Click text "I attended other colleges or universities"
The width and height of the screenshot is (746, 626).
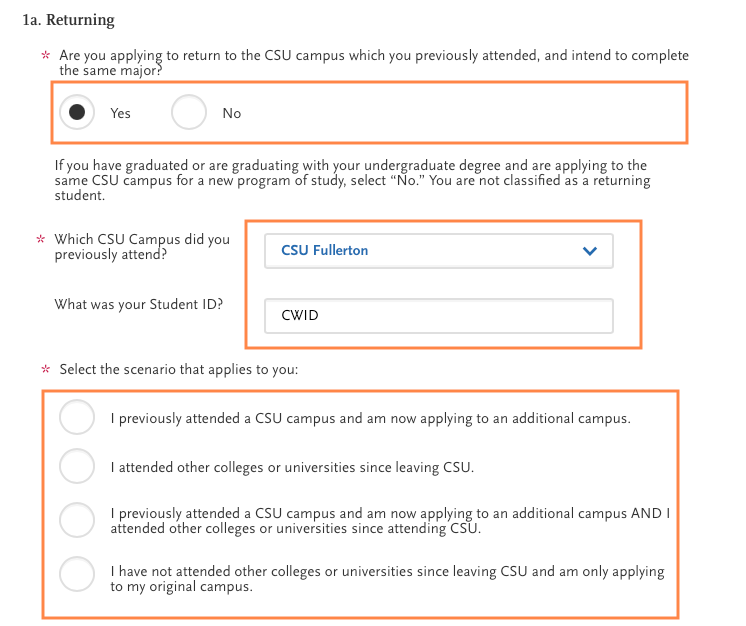[240, 467]
